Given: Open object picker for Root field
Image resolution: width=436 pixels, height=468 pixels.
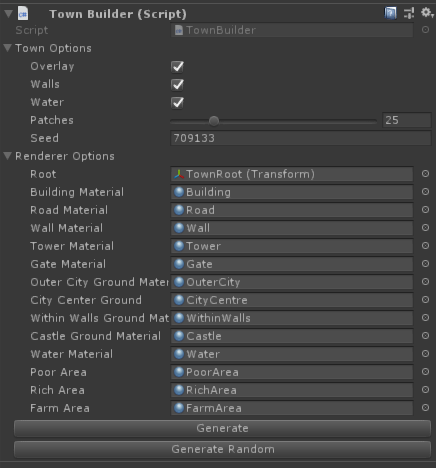Looking at the screenshot, I should (425, 174).
